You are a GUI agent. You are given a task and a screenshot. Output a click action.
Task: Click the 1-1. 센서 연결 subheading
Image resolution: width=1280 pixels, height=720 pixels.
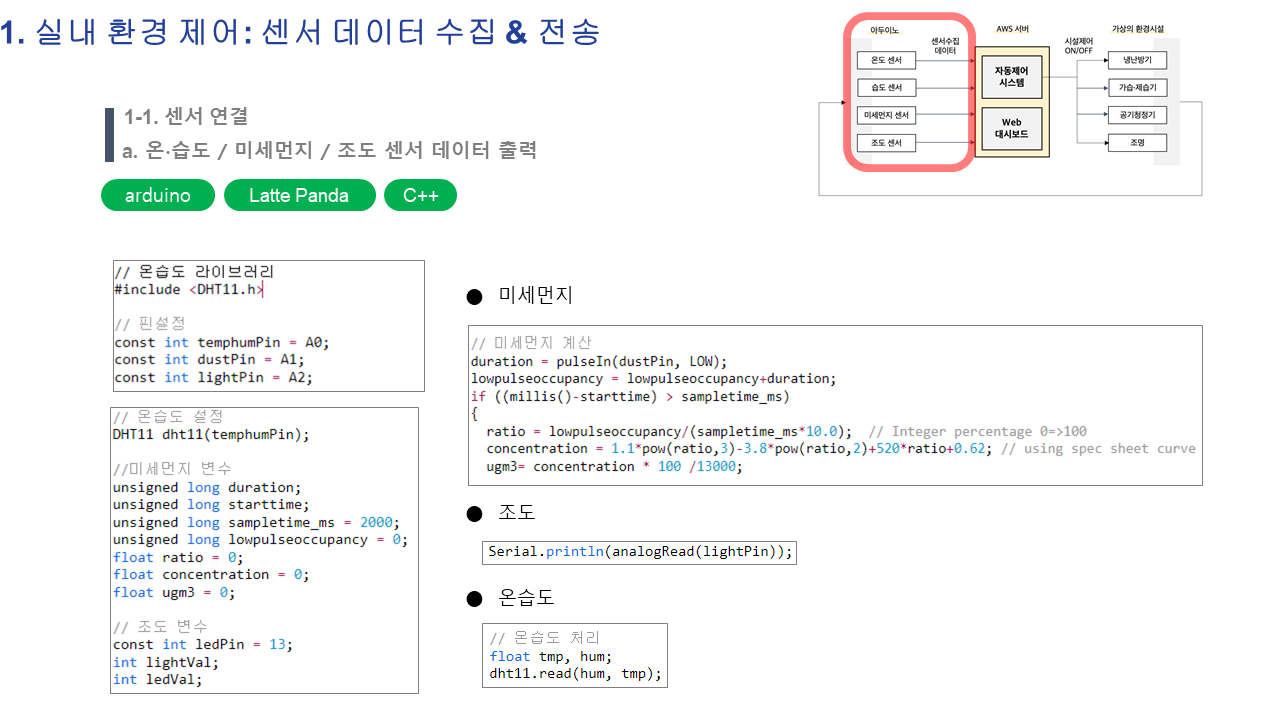pyautogui.click(x=186, y=117)
